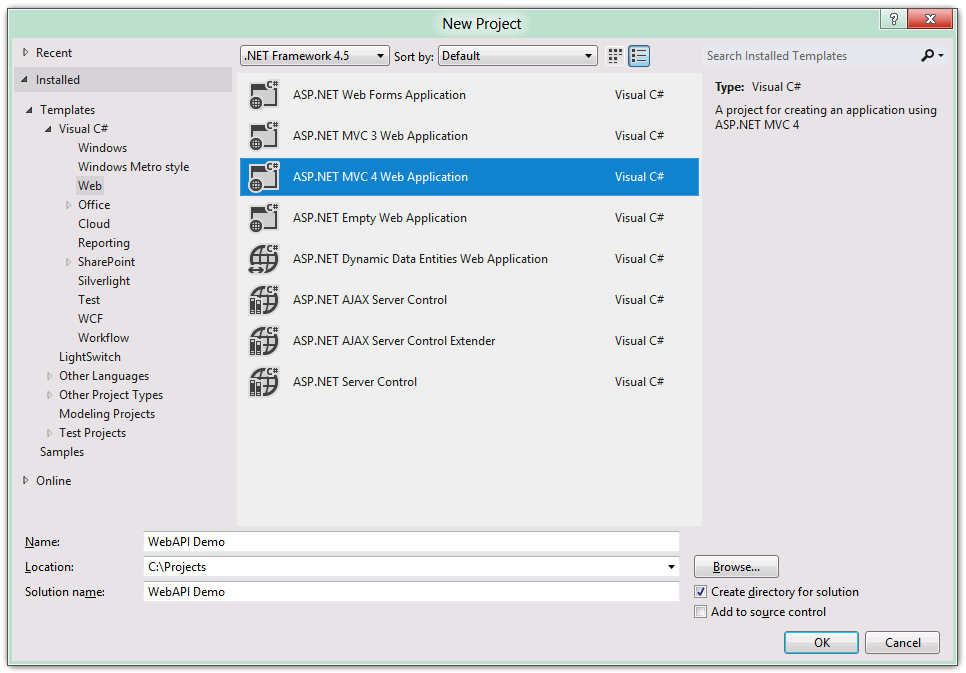This screenshot has width=966, height=673.
Task: Expand the SharePoint tree node
Action: [68, 263]
